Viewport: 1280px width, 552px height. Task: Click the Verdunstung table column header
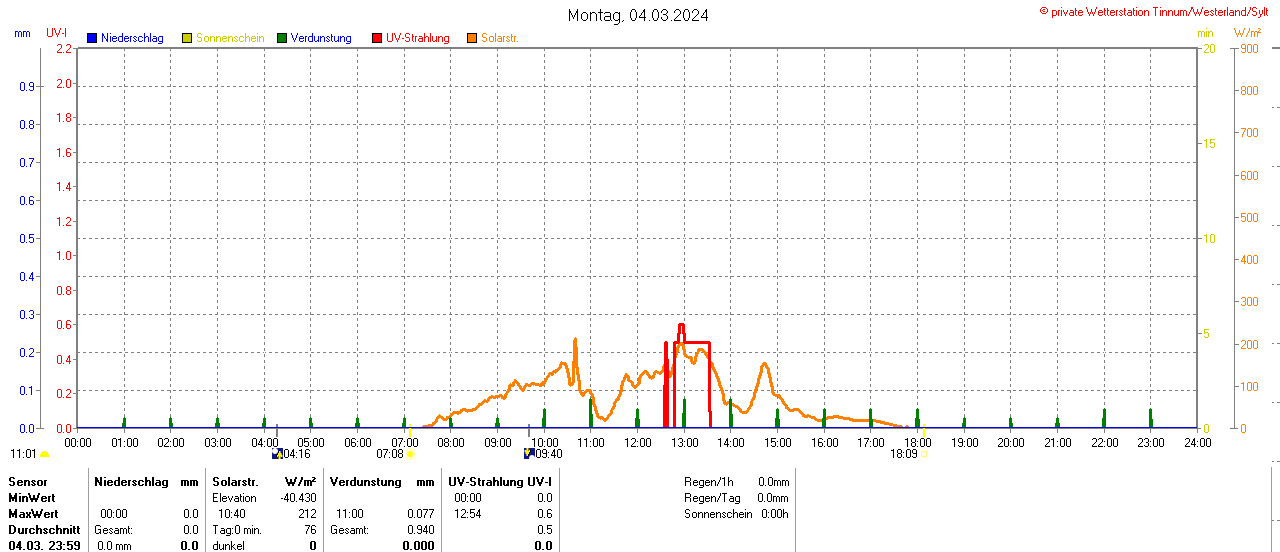pos(365,482)
